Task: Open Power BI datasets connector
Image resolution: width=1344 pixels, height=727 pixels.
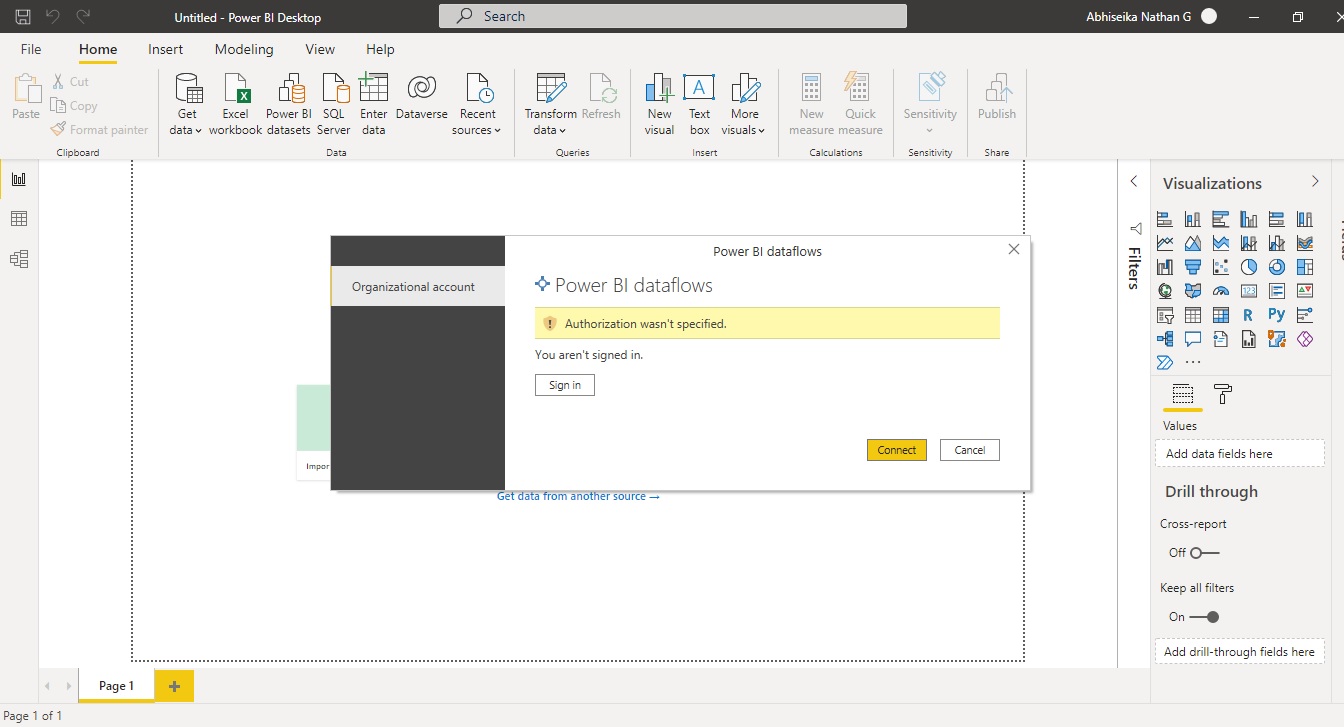Action: point(289,104)
